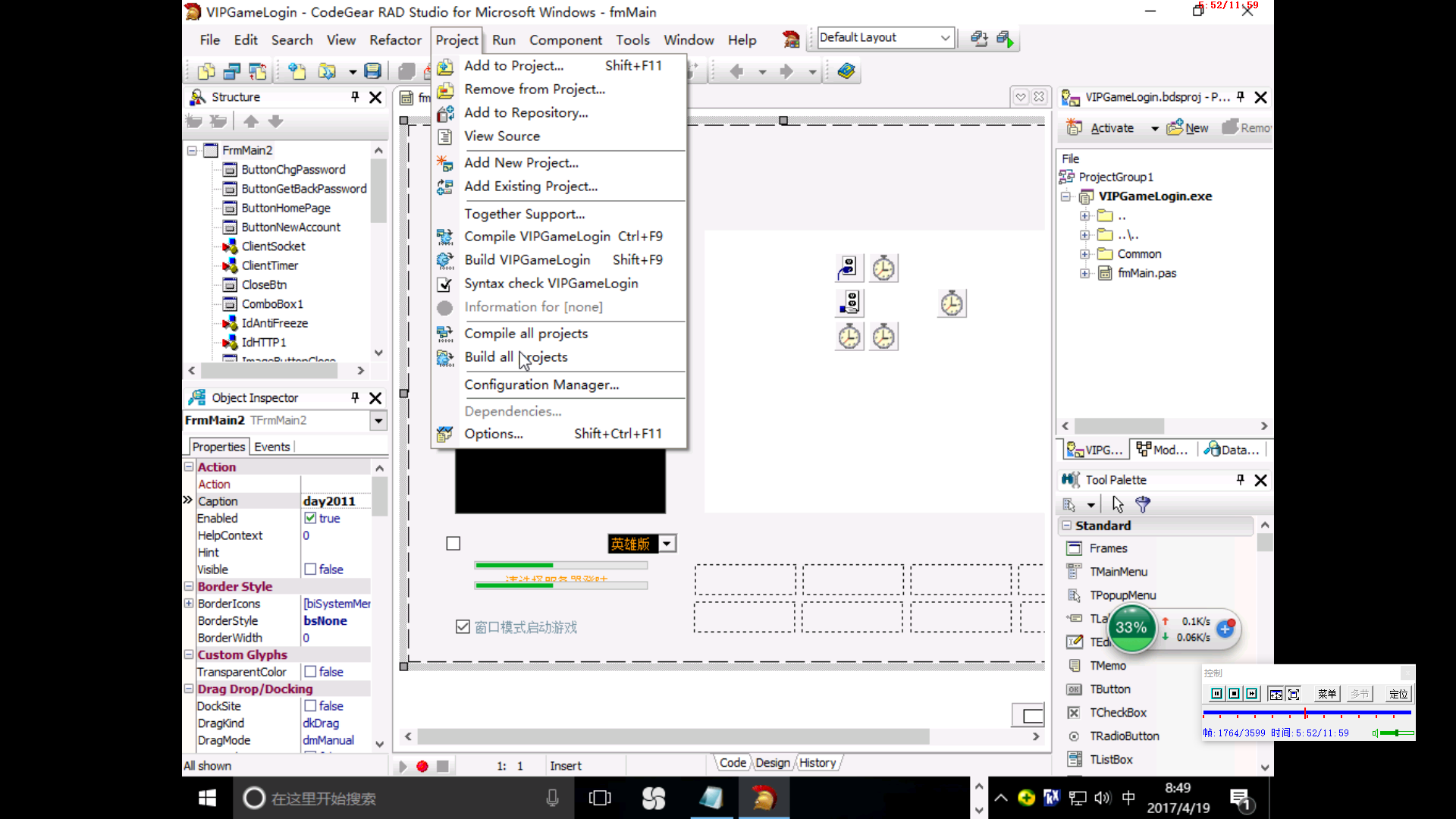
Task: Toggle the 窗口模式启动游戏 checkbox on form
Action: tap(463, 626)
